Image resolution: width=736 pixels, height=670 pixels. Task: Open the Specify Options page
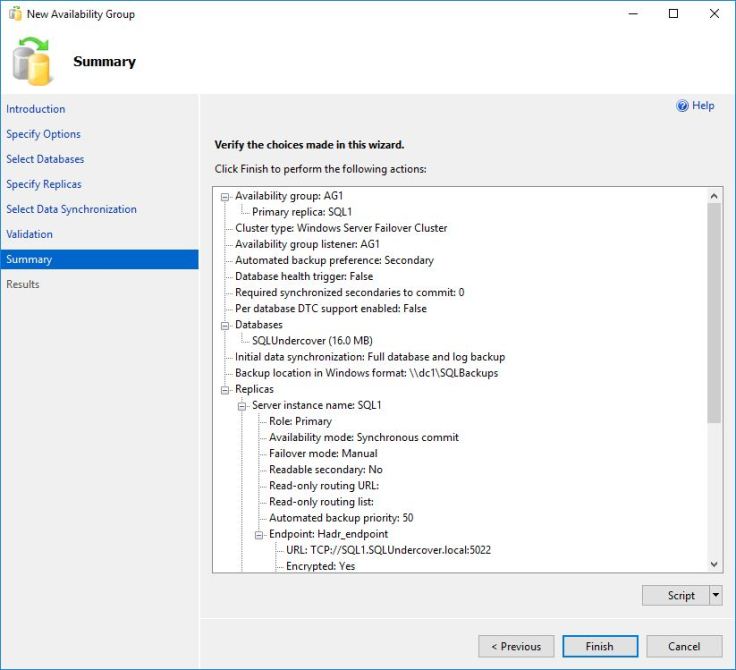(x=43, y=134)
